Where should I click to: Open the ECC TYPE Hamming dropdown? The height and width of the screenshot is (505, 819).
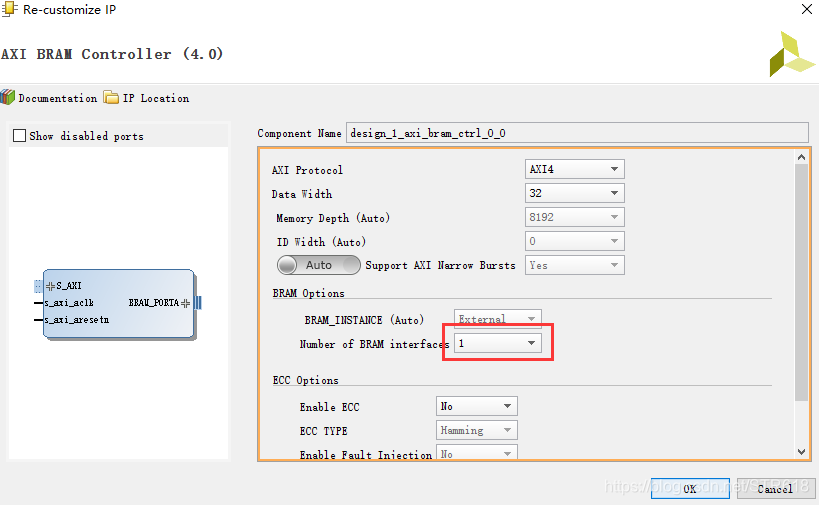477,430
